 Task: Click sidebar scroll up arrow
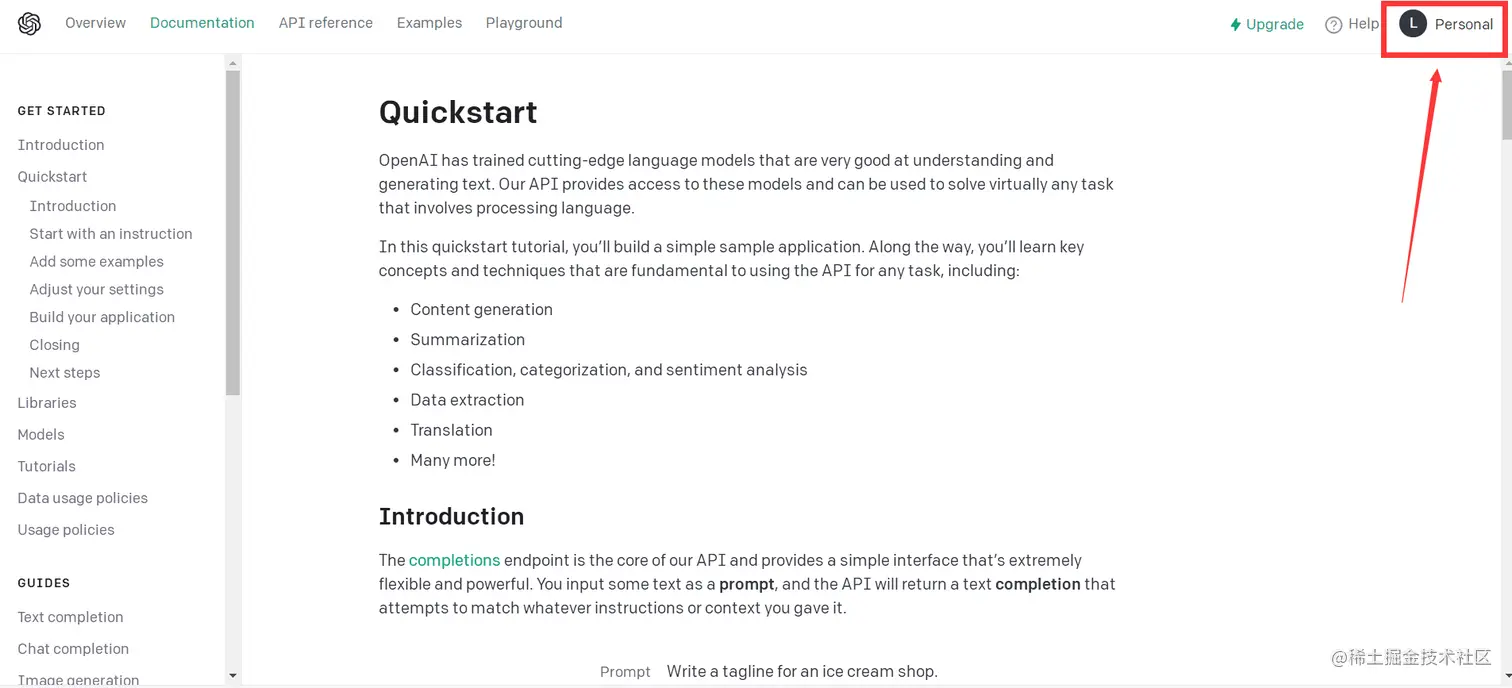[x=233, y=63]
